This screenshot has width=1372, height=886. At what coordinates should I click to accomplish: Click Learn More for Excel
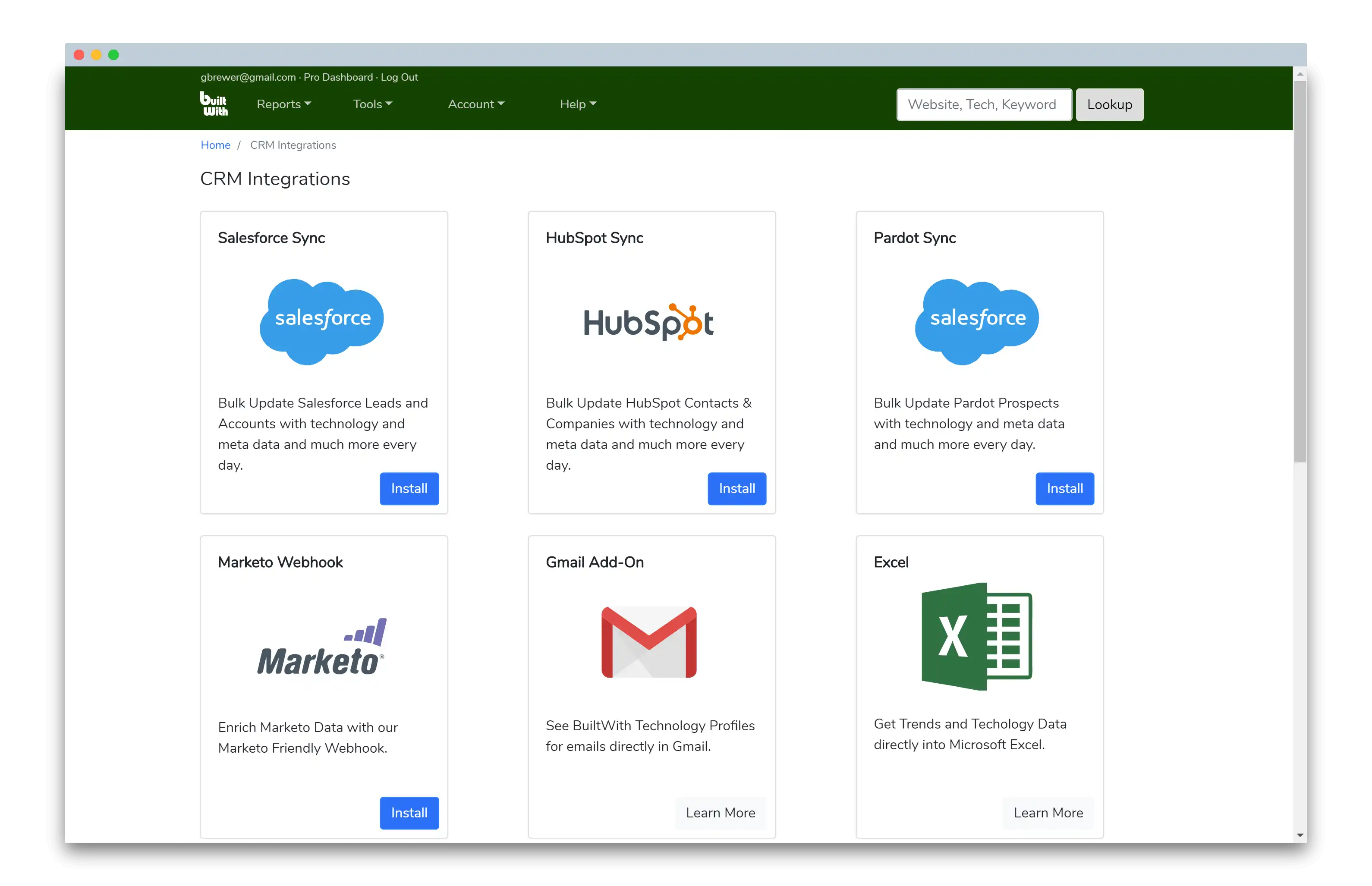click(x=1048, y=813)
